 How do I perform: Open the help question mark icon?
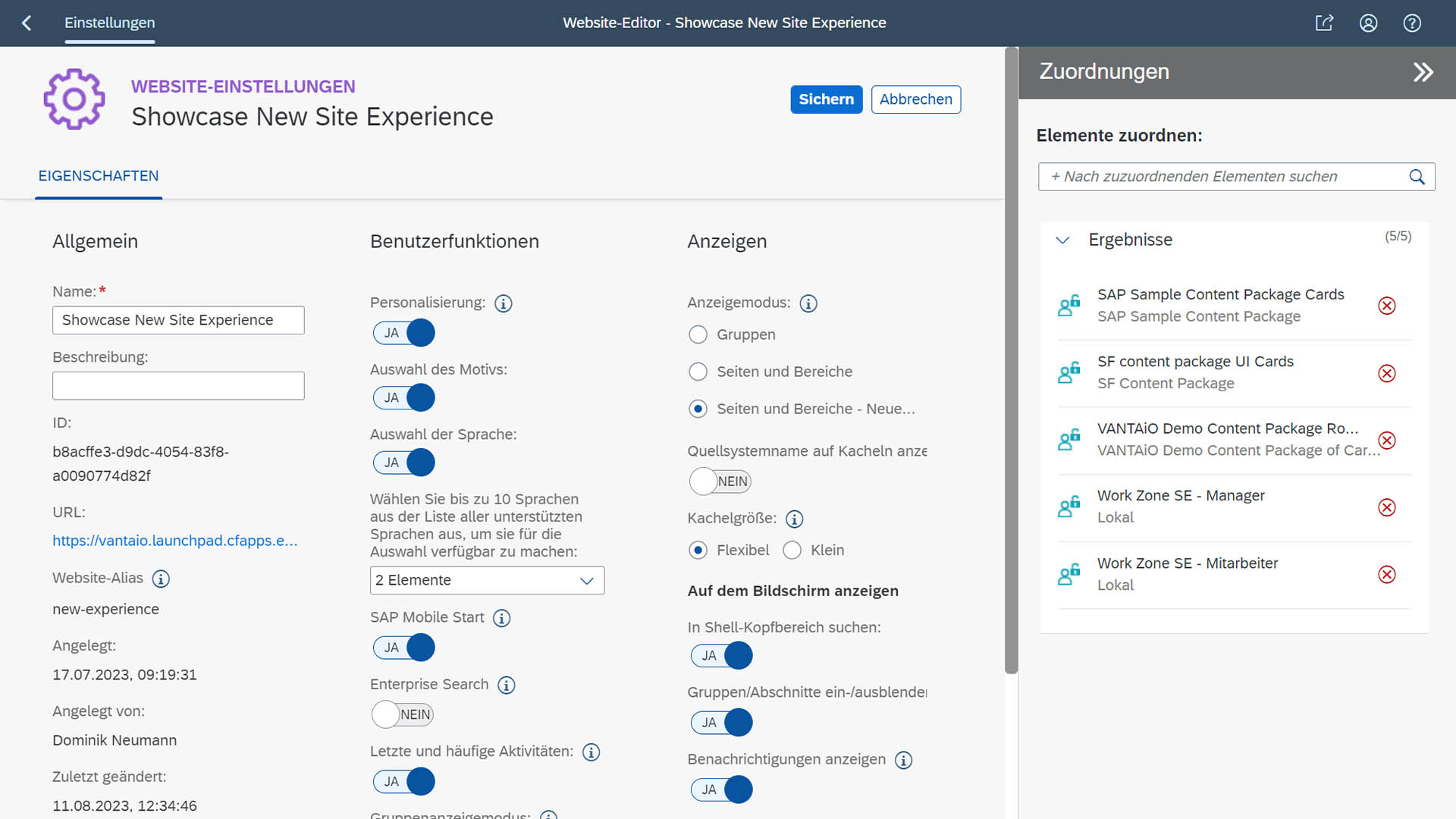coord(1412,23)
